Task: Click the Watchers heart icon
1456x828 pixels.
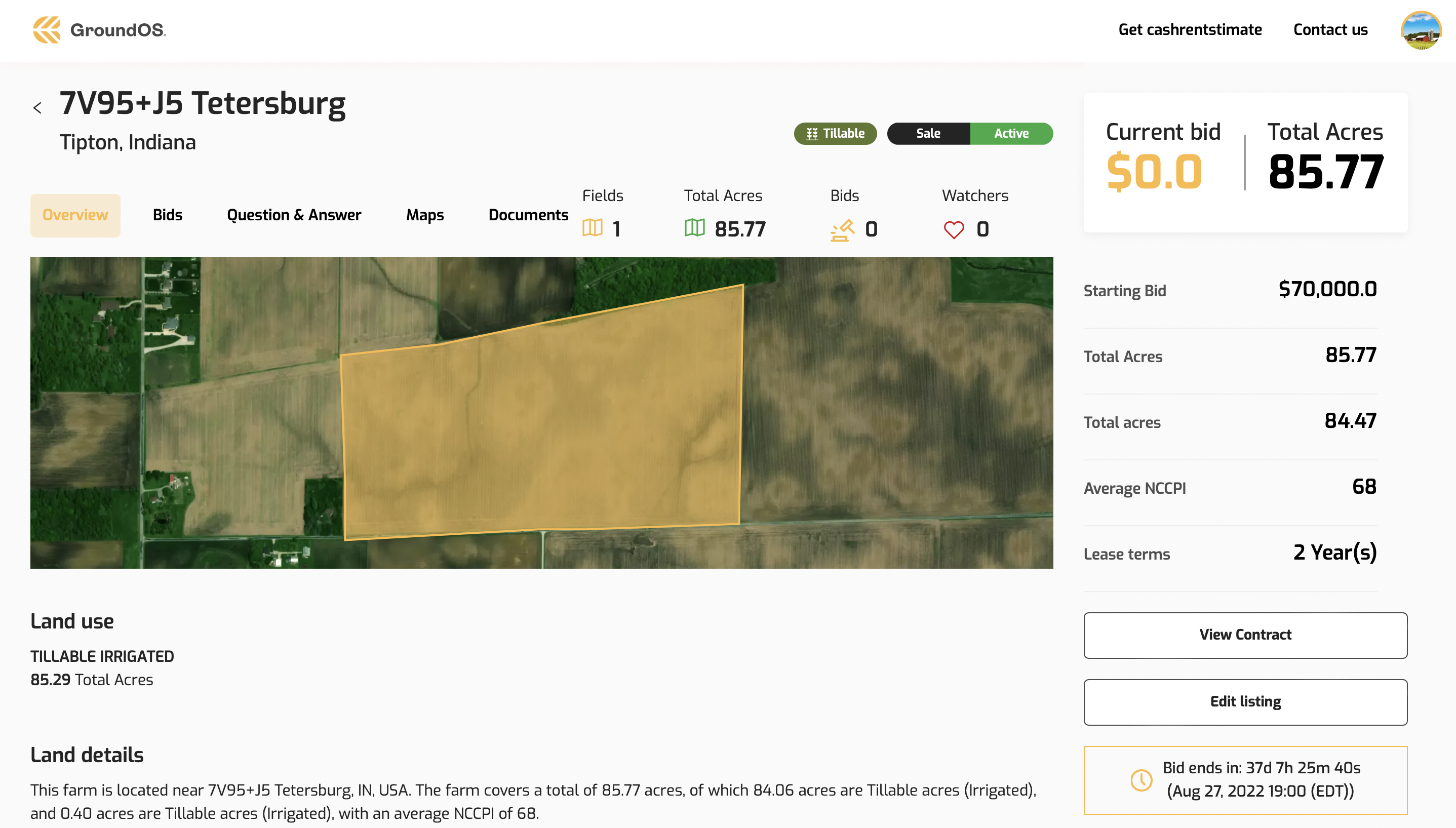Action: coord(954,230)
